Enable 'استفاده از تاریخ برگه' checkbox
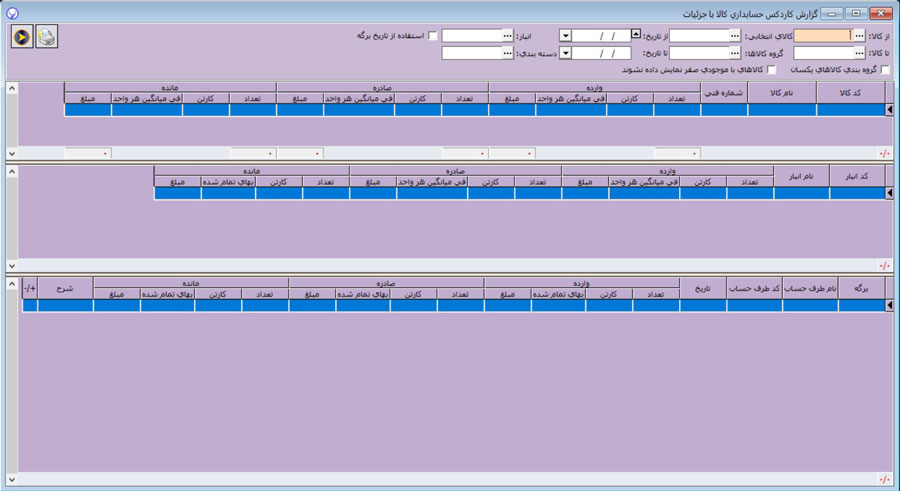 tap(432, 36)
